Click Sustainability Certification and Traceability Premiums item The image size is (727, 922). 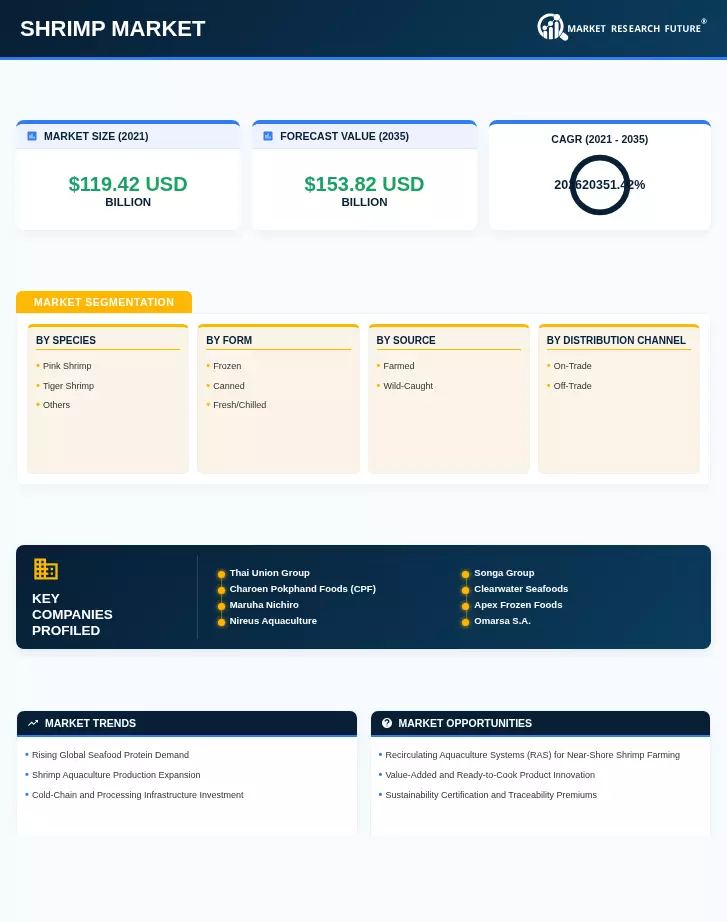tap(491, 795)
